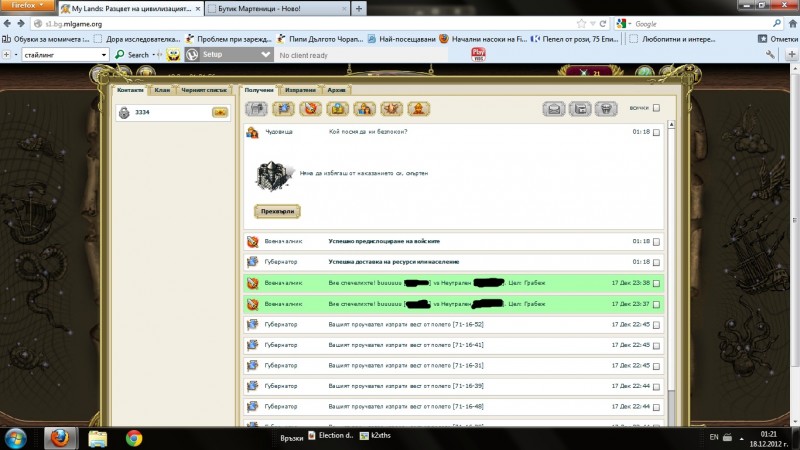Select checkbox of message at 17 Дек 23:38
Viewport: 800px width, 450px height.
(656, 283)
